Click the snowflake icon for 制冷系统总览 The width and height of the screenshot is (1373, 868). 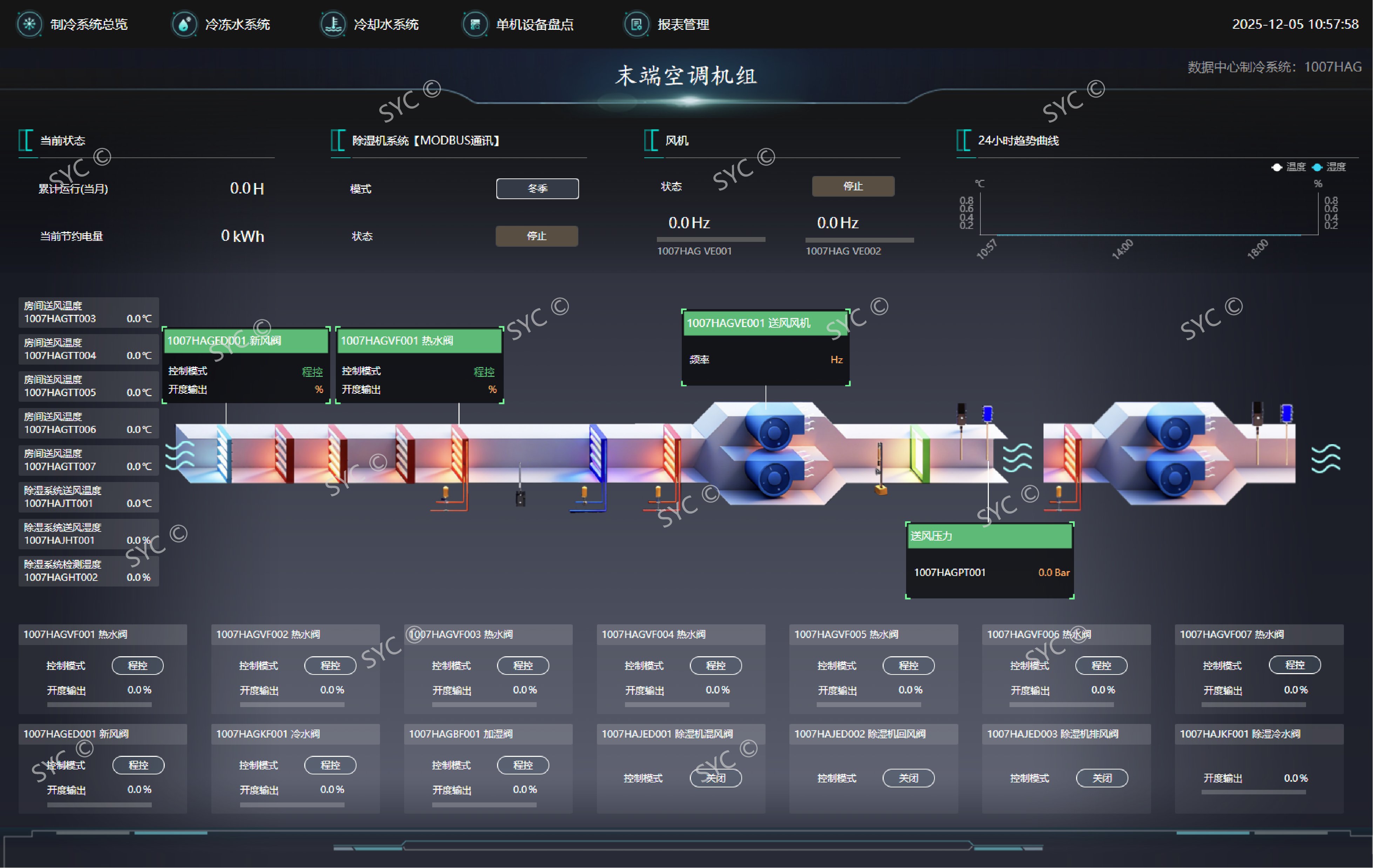(29, 25)
